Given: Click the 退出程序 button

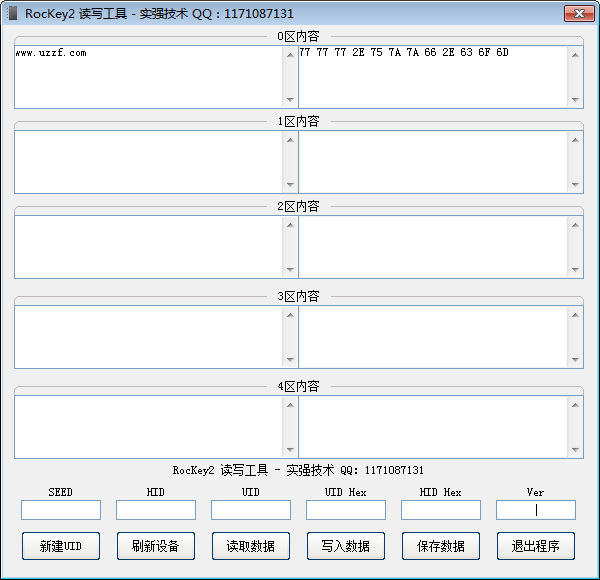Looking at the screenshot, I should coord(536,546).
